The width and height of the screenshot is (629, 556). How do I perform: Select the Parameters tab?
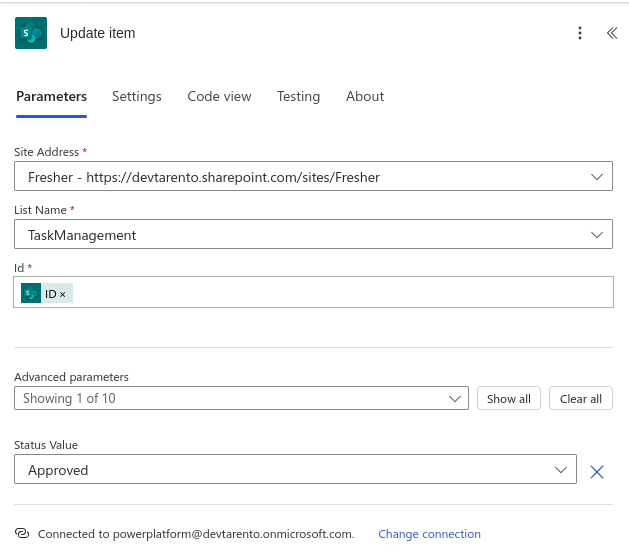pyautogui.click(x=51, y=97)
